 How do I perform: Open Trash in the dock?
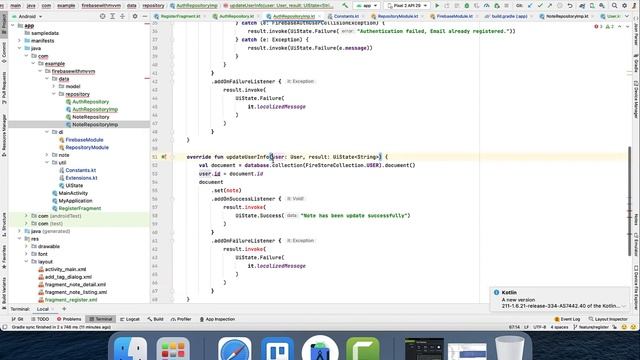509,349
